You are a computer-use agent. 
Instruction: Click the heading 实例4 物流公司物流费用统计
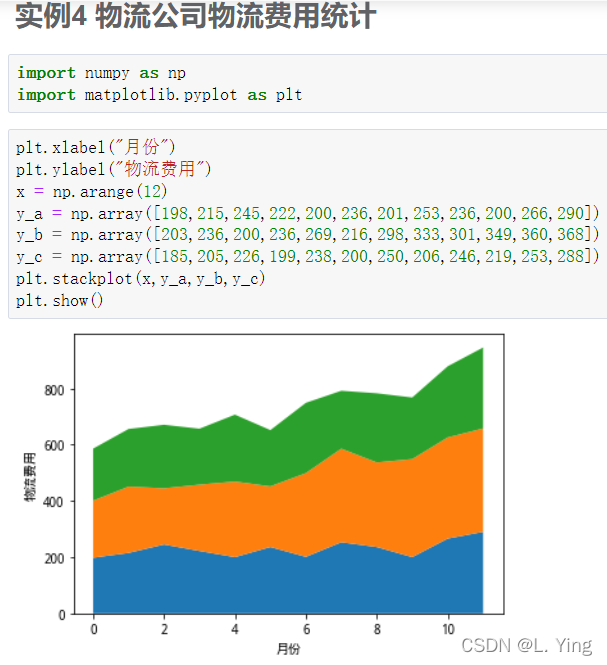coord(196,16)
